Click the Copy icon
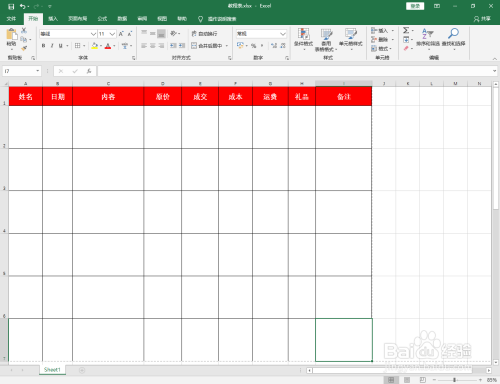The height and width of the screenshot is (384, 500). coord(23,39)
